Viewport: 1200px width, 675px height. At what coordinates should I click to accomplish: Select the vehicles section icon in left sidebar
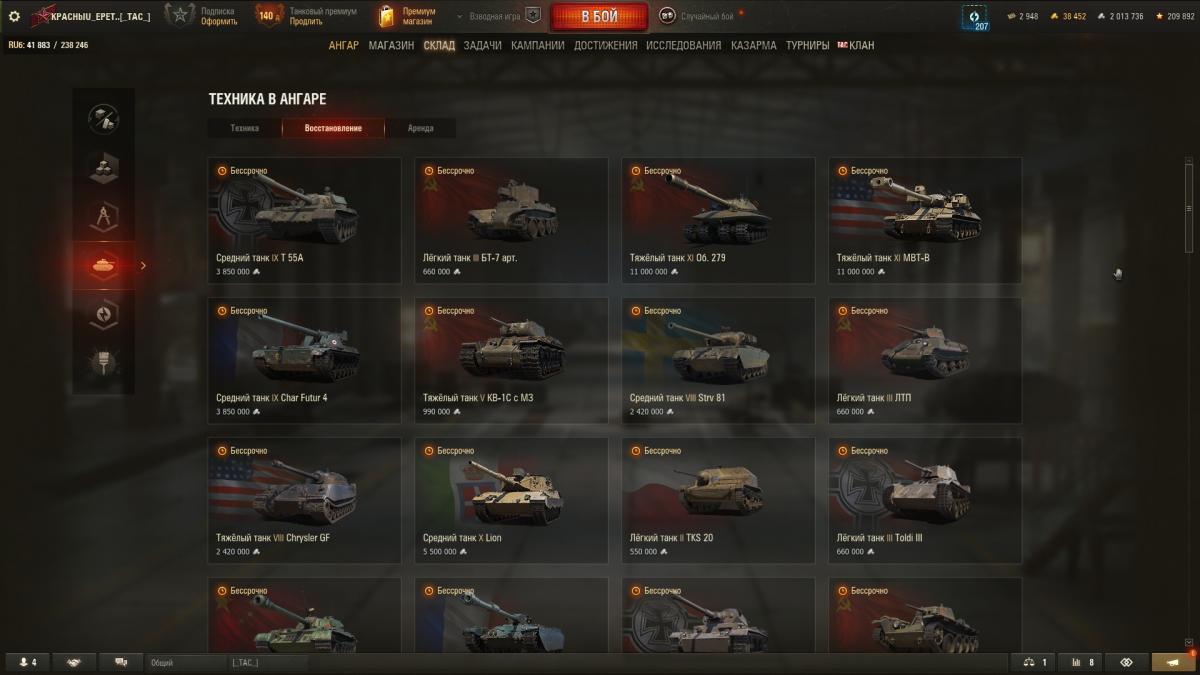point(104,265)
